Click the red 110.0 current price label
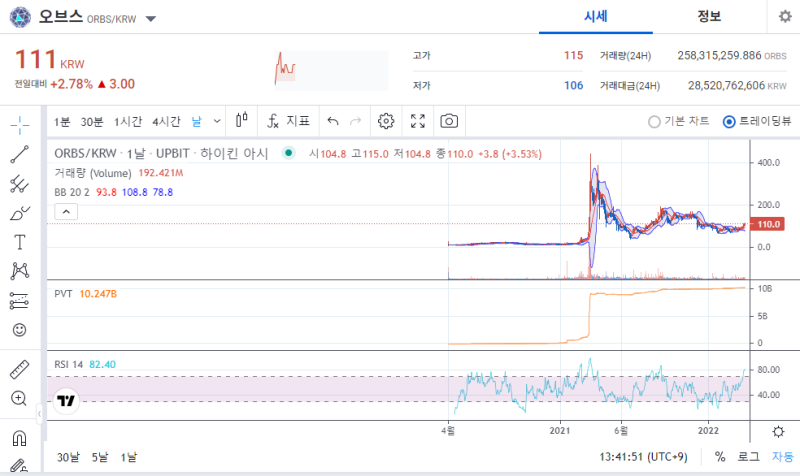This screenshot has height=476, width=800. coord(768,224)
